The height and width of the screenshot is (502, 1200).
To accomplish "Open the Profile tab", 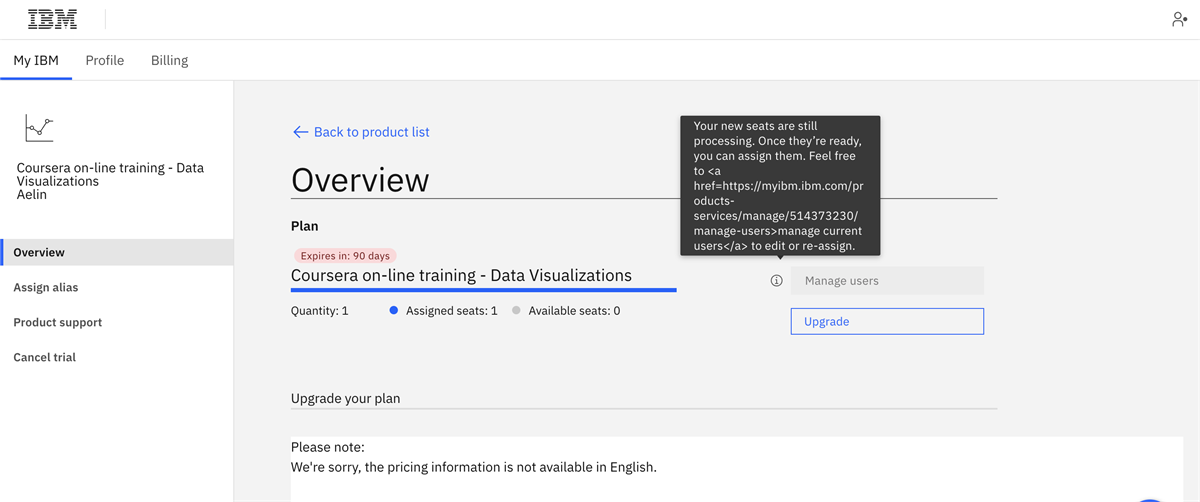I will [105, 60].
